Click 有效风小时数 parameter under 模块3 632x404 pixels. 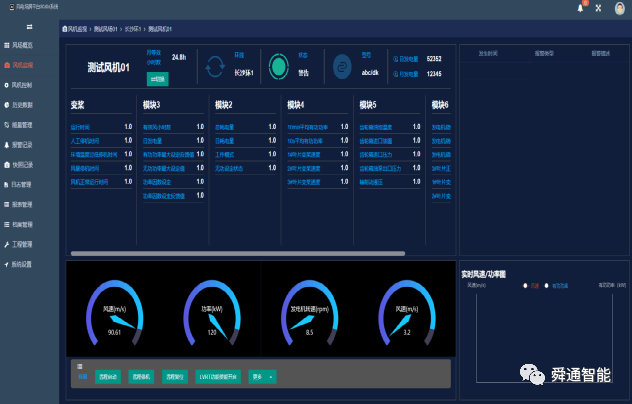[x=157, y=127]
